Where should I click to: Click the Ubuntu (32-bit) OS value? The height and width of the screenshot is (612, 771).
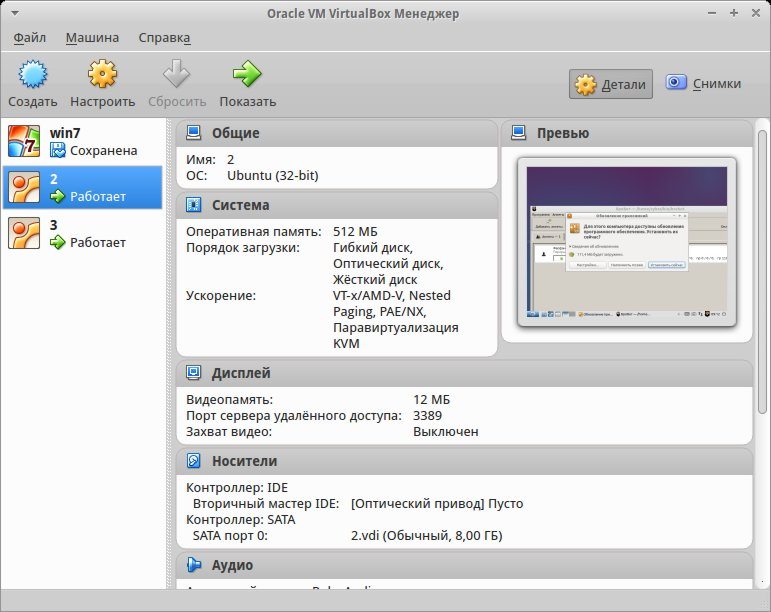(272, 175)
